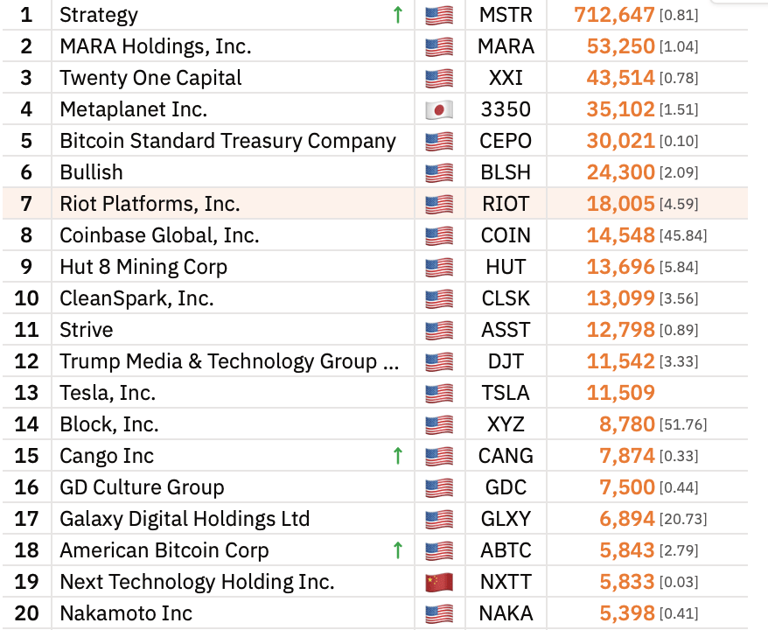Viewport: 768px width, 630px height.
Task: Open the Hut 8 Mining Corp page
Action: click(143, 267)
